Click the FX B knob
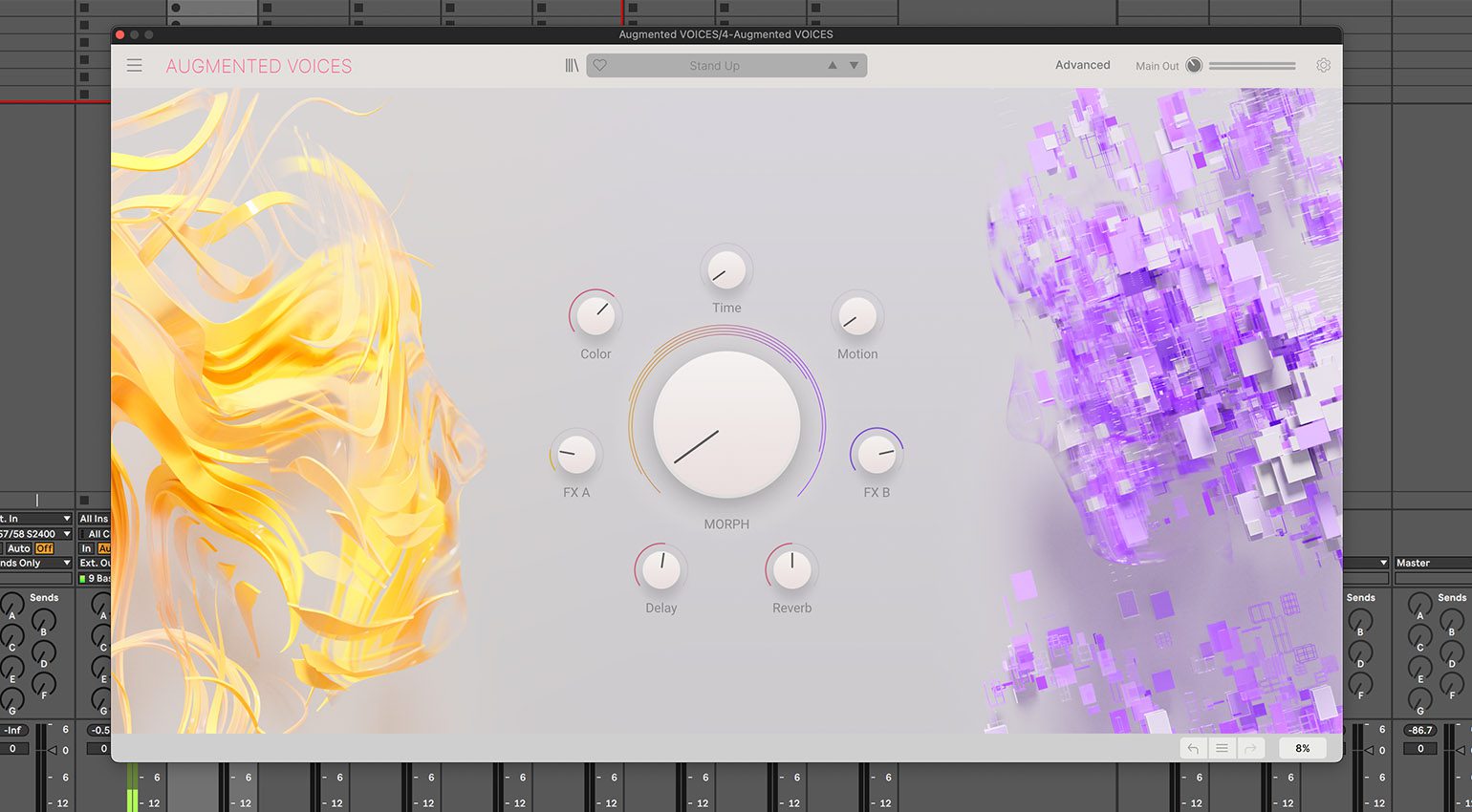The width and height of the screenshot is (1472, 812). [877, 454]
